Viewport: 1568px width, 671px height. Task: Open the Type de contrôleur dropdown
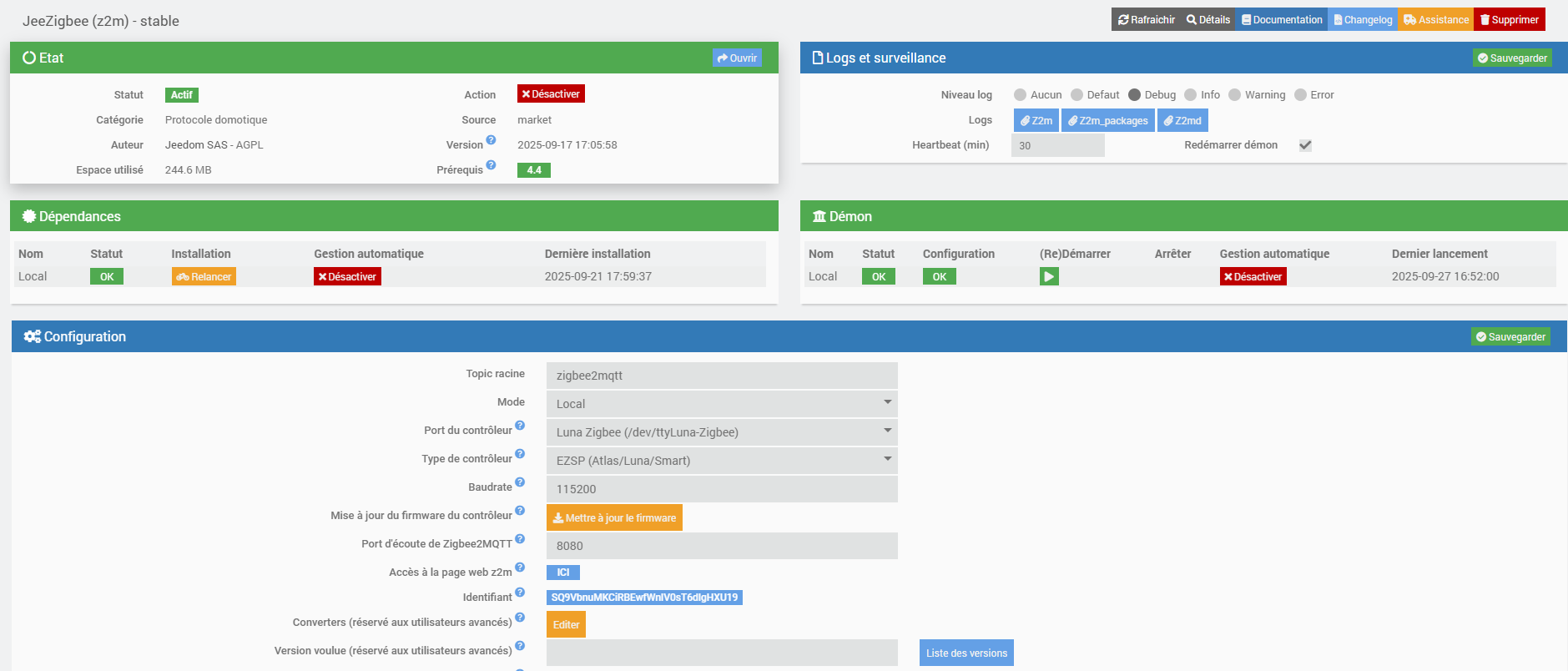[x=722, y=461]
